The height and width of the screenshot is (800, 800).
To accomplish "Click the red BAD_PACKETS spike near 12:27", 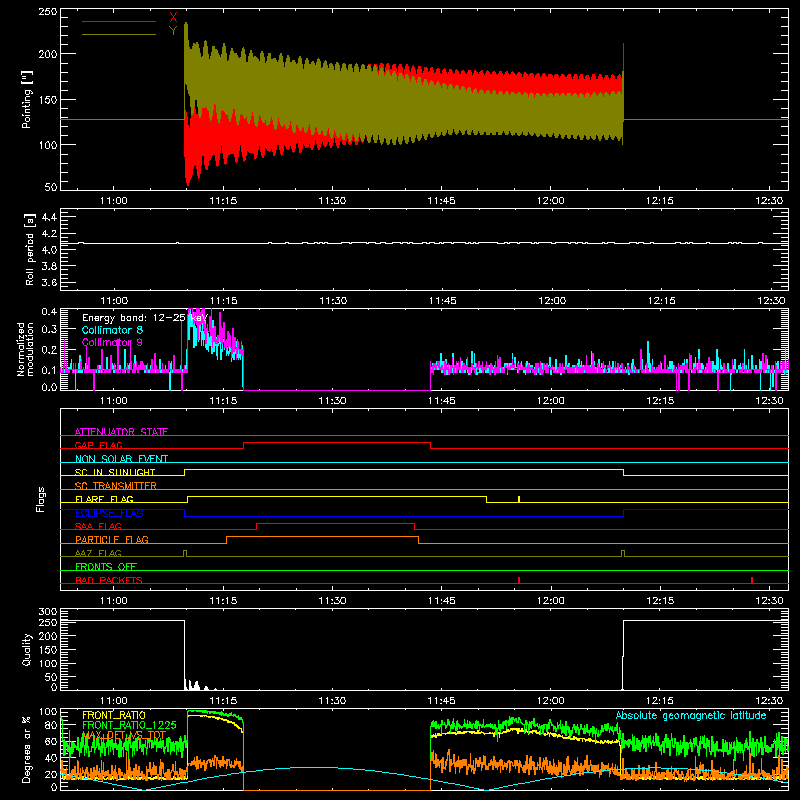I will pyautogui.click(x=752, y=580).
